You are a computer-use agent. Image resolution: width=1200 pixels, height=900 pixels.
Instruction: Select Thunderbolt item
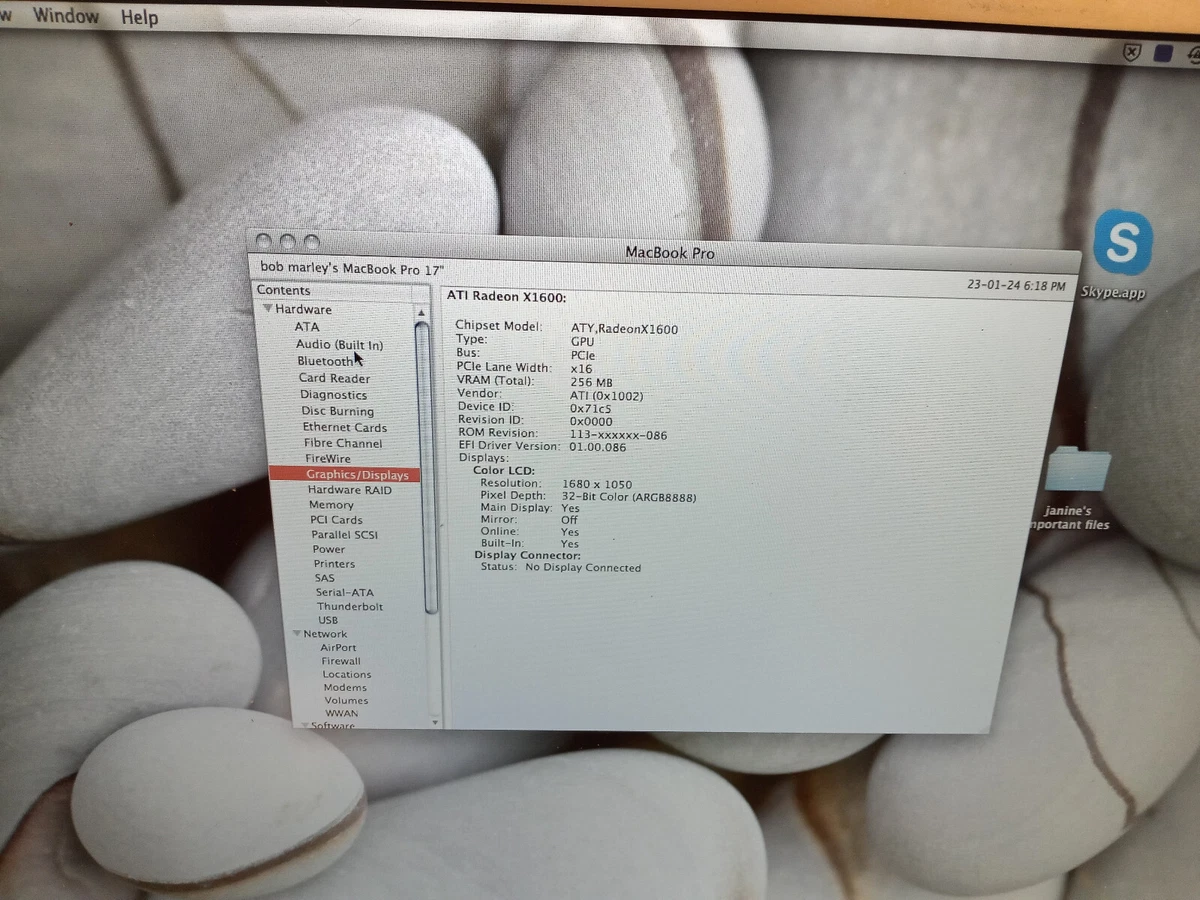click(350, 607)
